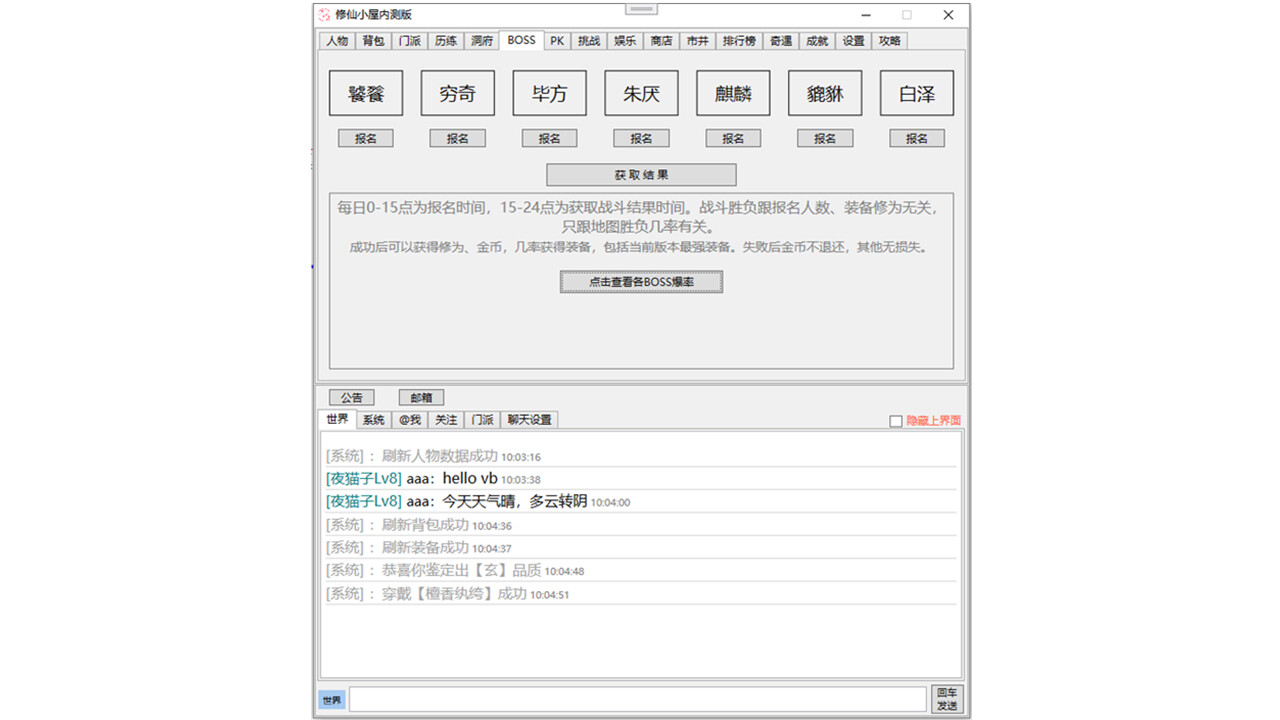Click the chat message input field

pos(636,698)
